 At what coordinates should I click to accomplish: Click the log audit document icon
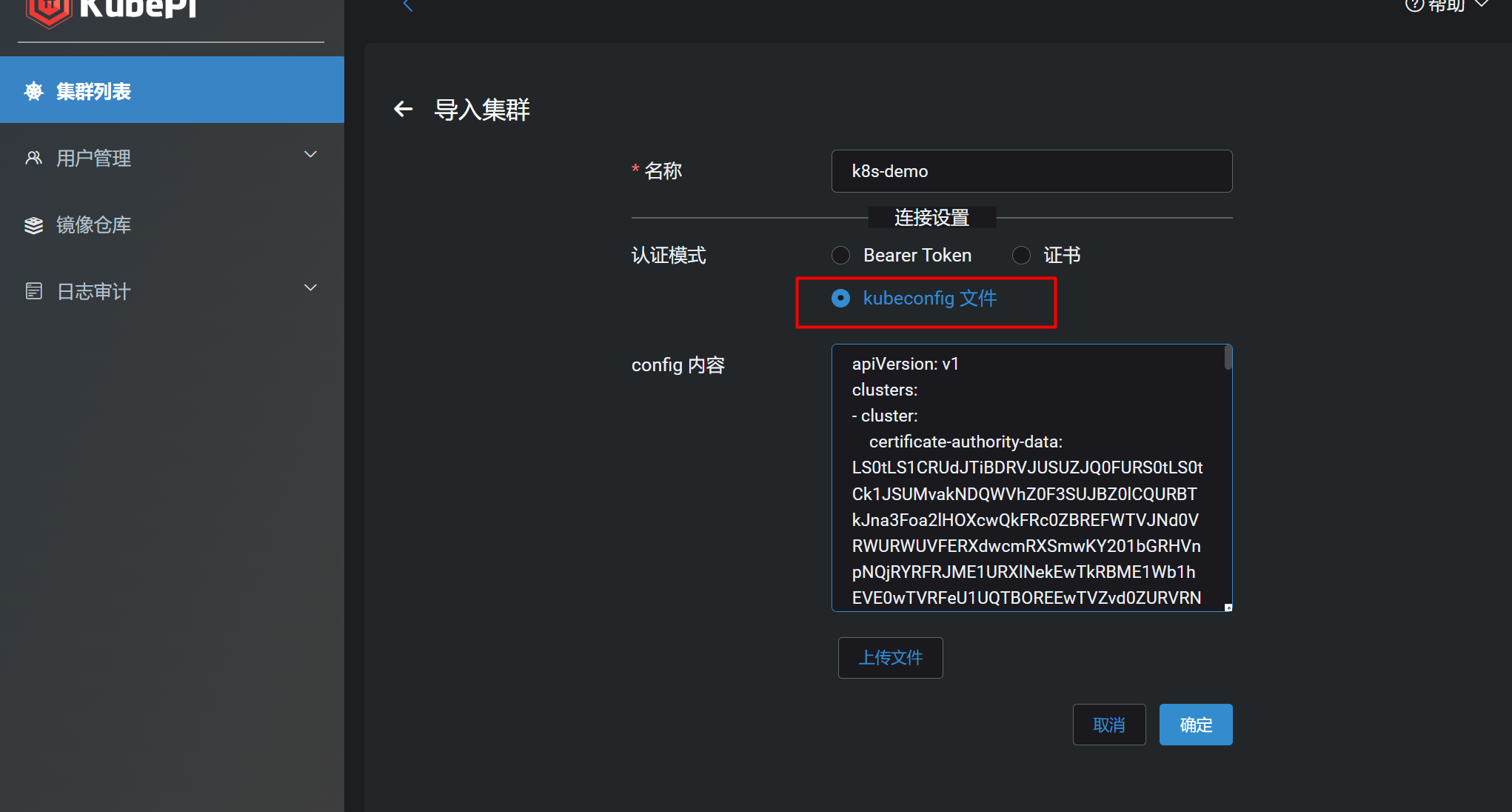tap(34, 291)
